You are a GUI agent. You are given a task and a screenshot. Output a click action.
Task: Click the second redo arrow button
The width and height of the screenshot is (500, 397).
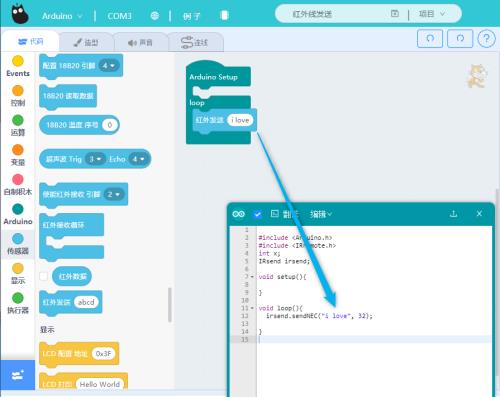[x=460, y=38]
